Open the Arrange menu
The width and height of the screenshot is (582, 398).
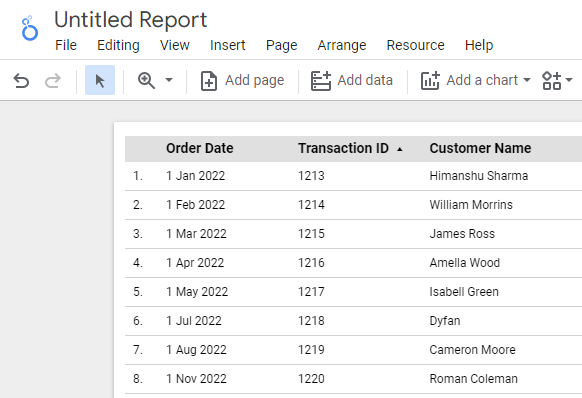point(342,45)
